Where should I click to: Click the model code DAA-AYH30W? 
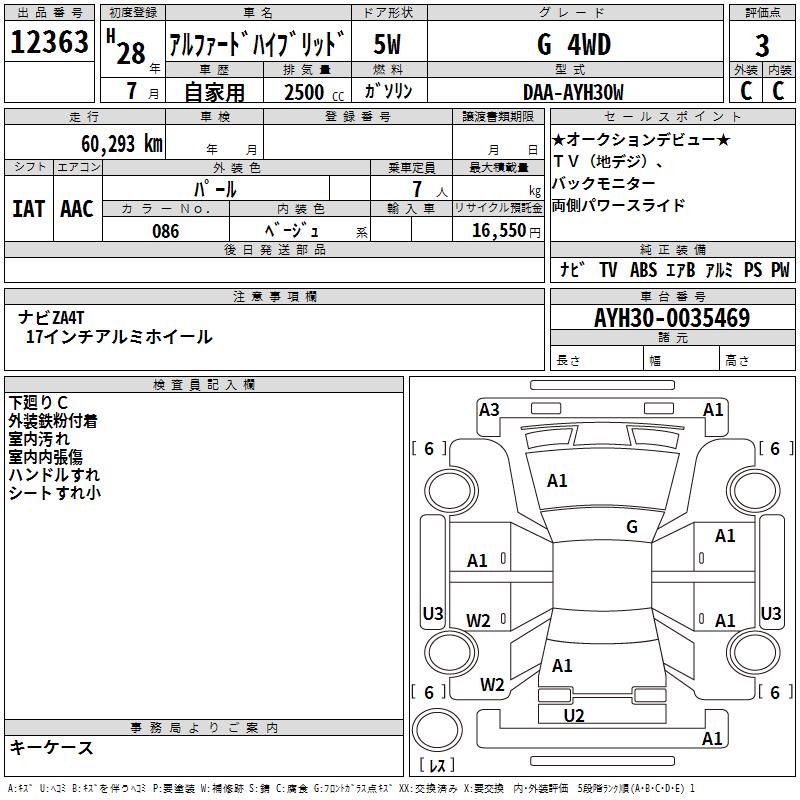[573, 92]
